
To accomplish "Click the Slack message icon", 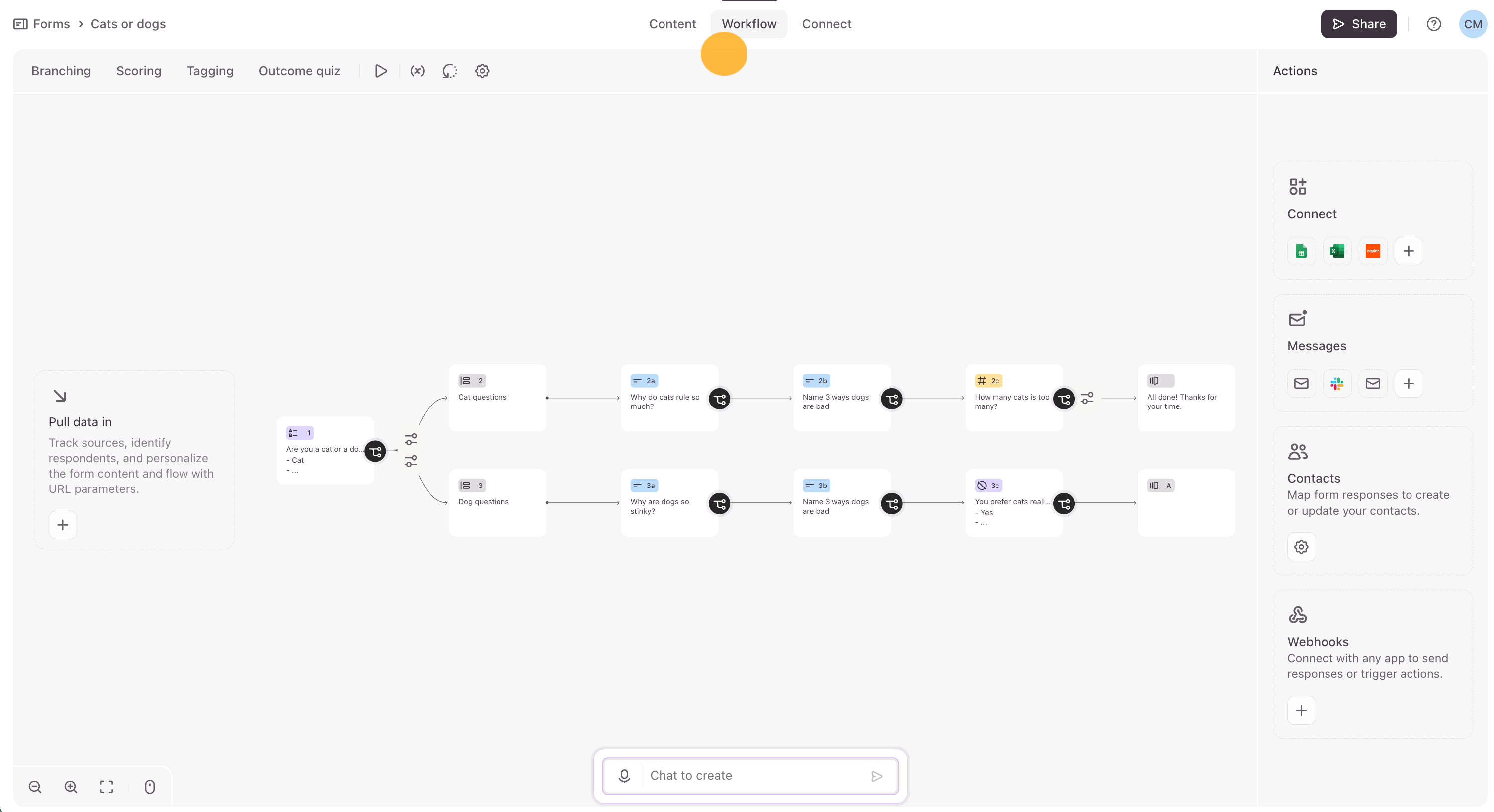I will [1337, 383].
